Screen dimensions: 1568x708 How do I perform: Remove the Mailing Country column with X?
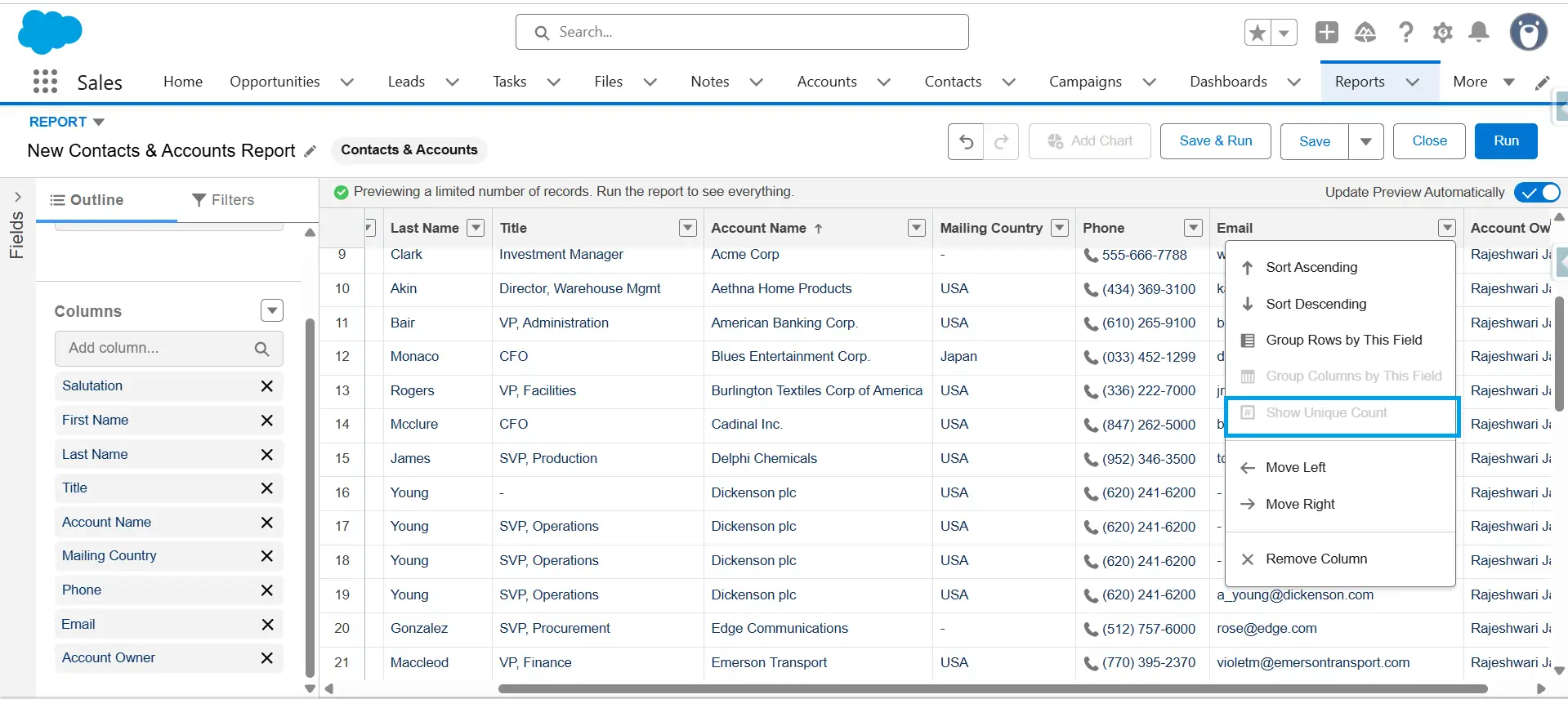[x=267, y=556]
